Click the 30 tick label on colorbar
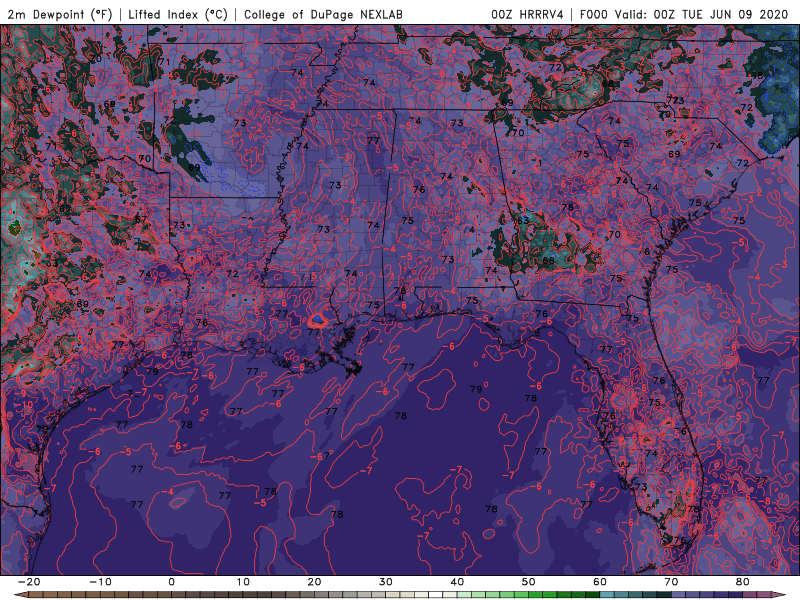This screenshot has width=800, height=600. (386, 582)
